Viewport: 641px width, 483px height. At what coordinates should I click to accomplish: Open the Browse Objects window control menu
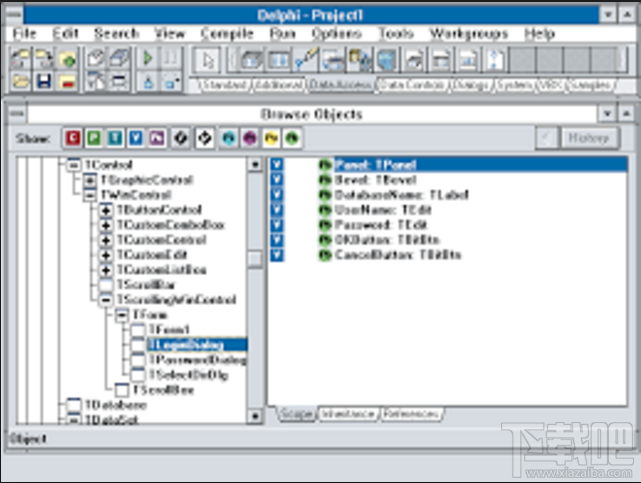pos(17,114)
